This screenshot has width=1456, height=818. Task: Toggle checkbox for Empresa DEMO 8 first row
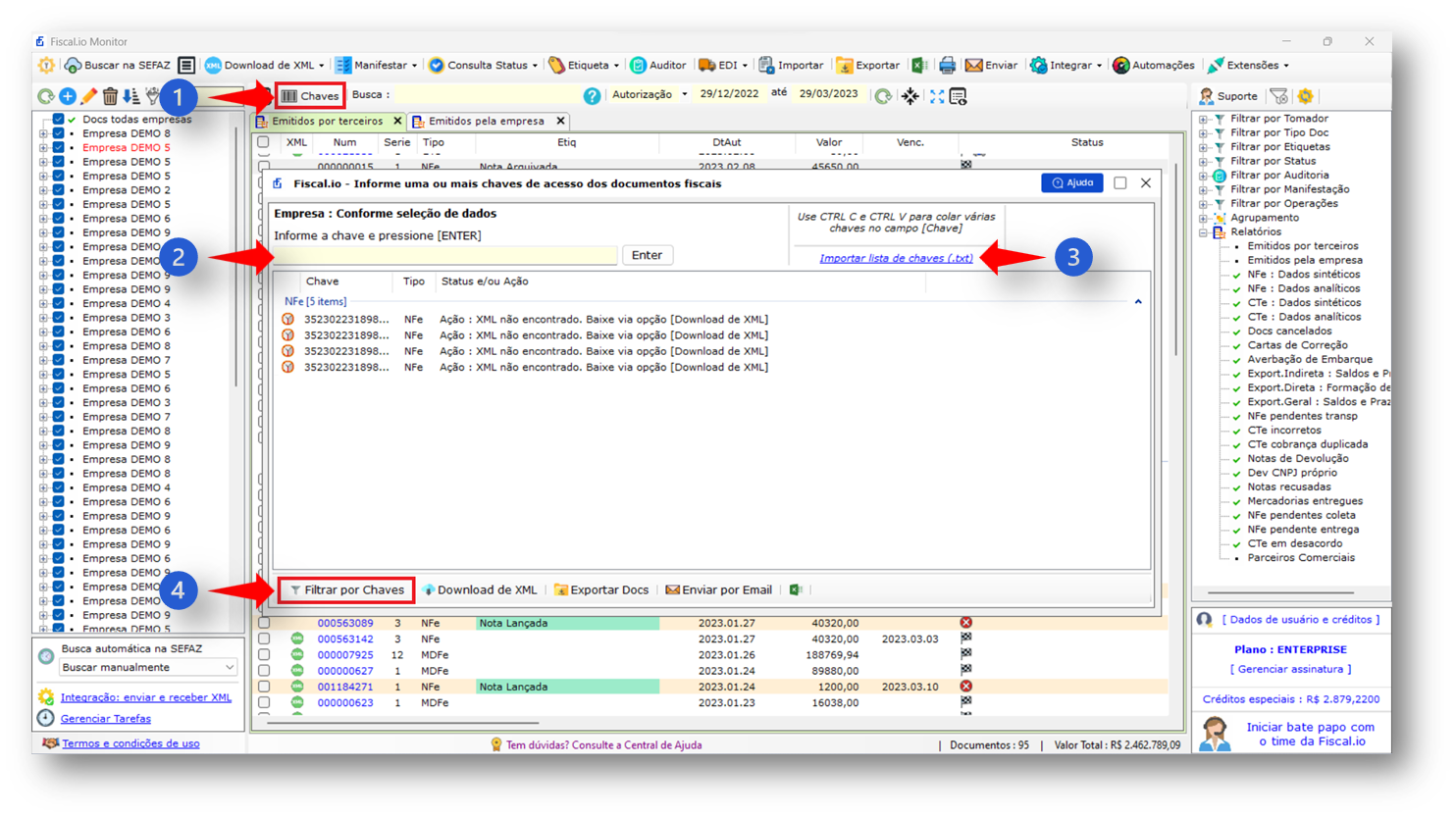coord(58,133)
